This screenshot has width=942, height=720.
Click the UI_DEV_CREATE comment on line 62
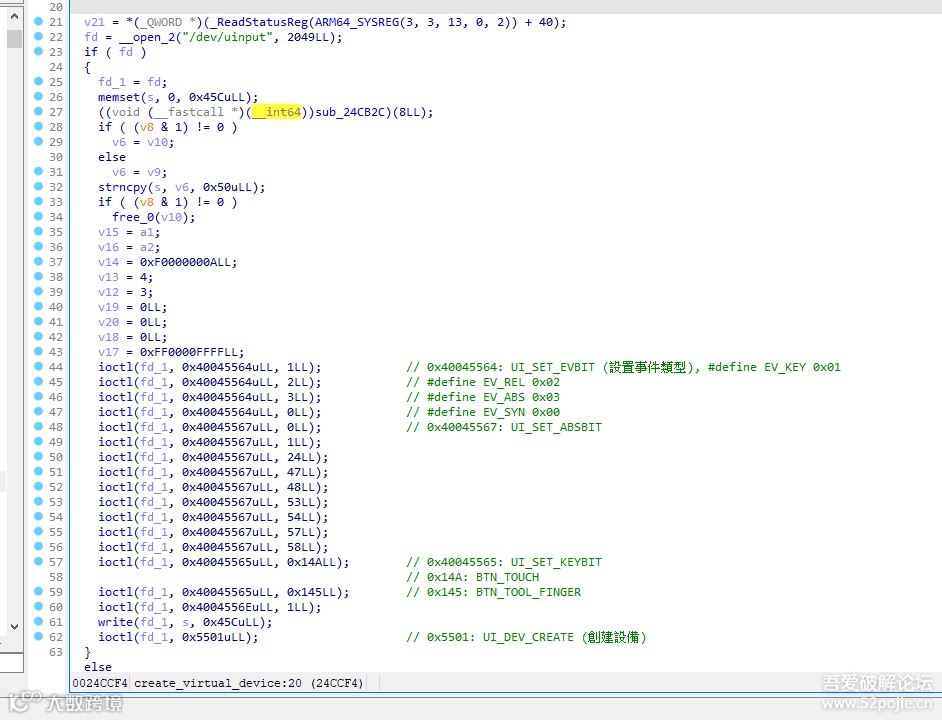pos(526,637)
